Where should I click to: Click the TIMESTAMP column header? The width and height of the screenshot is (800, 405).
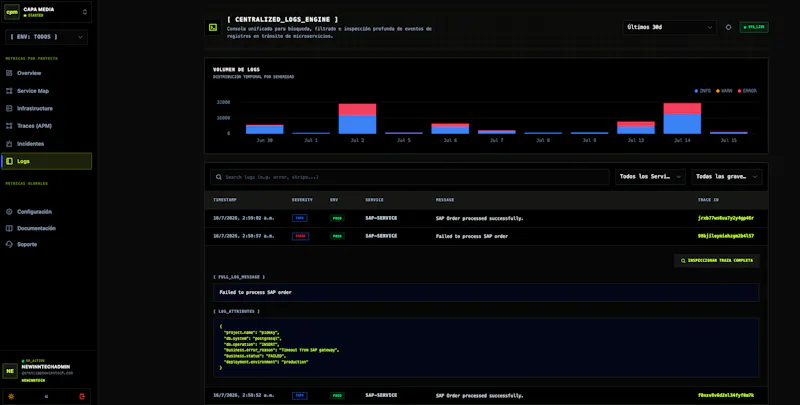pyautogui.click(x=224, y=200)
